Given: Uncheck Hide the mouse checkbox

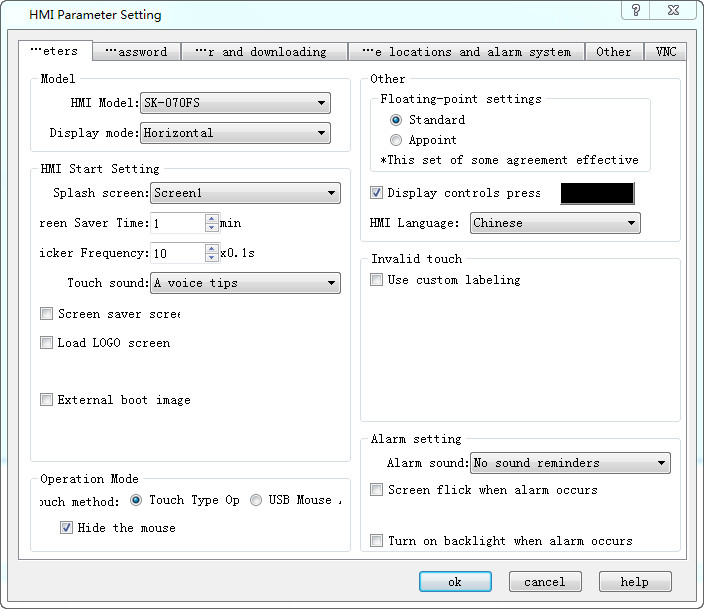Looking at the screenshot, I should pos(66,528).
